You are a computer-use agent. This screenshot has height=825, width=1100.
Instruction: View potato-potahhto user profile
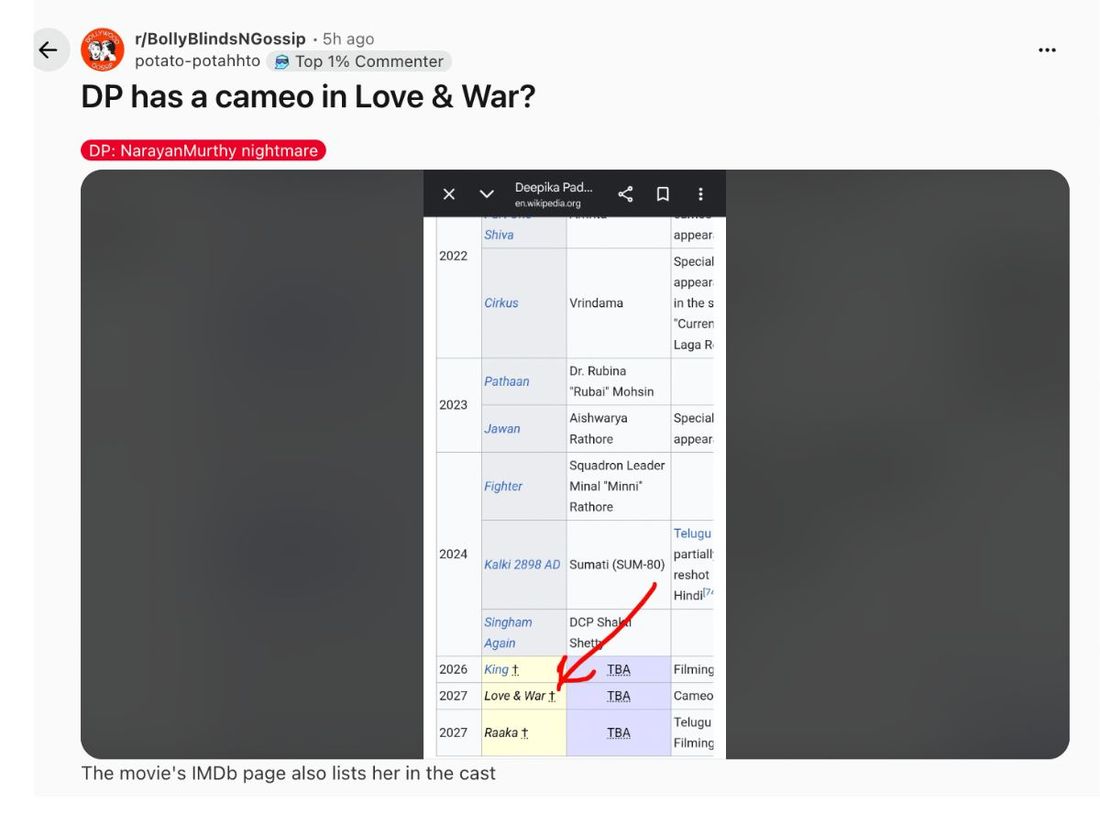pyautogui.click(x=197, y=61)
